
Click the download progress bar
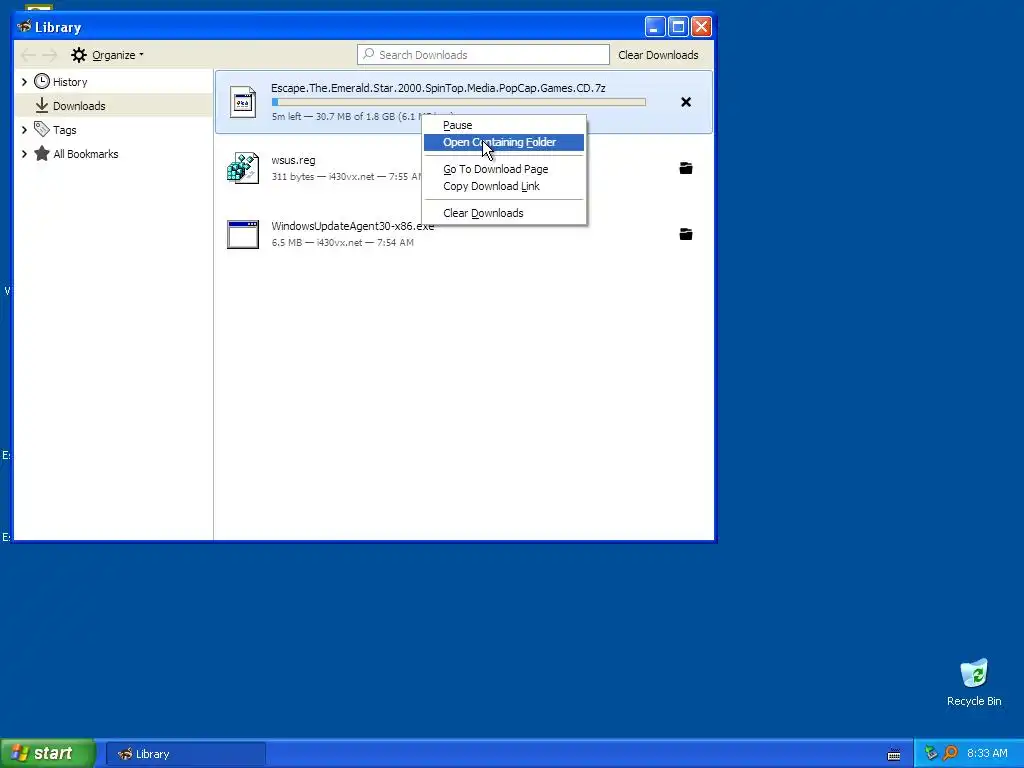pyautogui.click(x=458, y=102)
